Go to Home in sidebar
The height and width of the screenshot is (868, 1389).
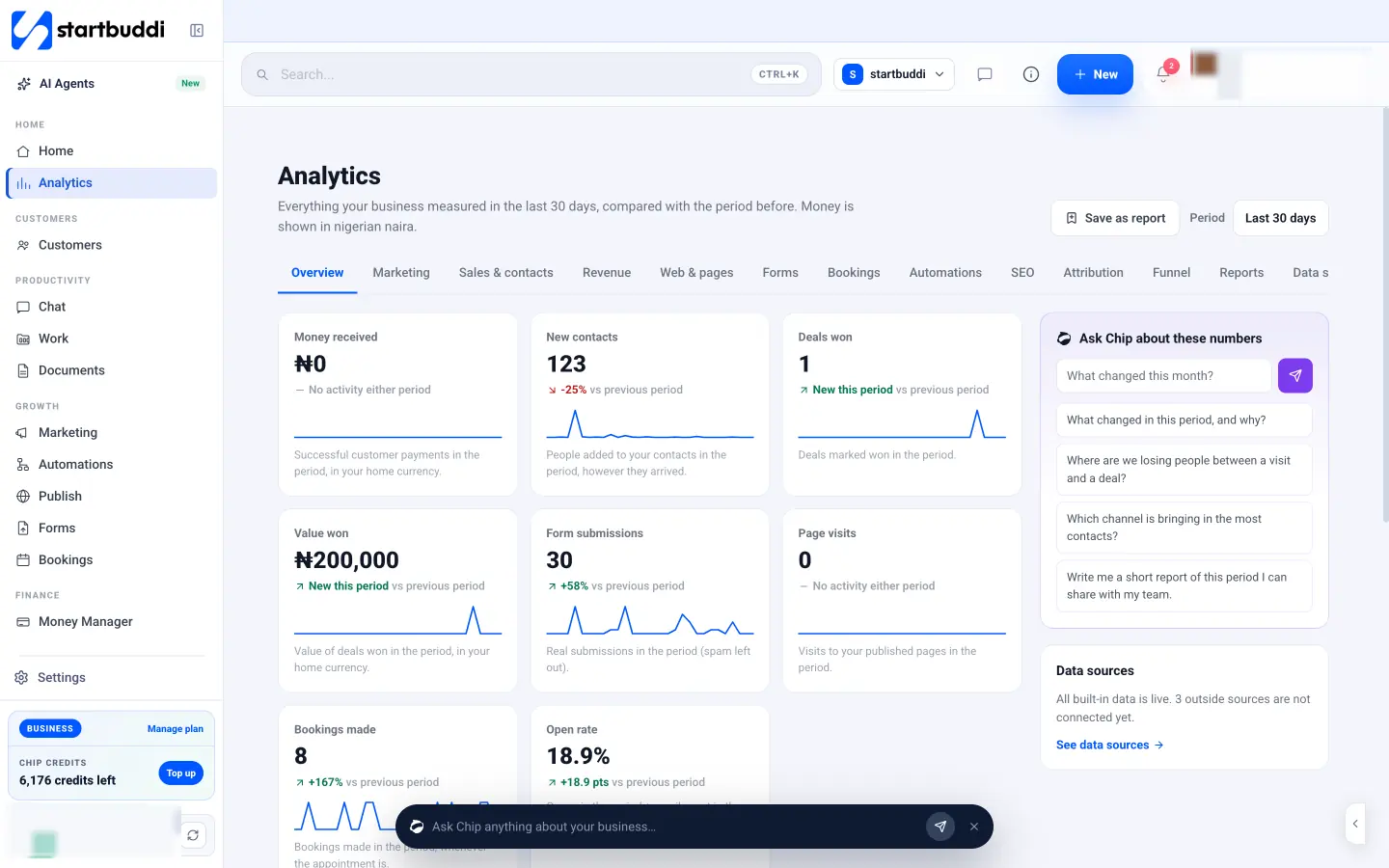(111, 151)
